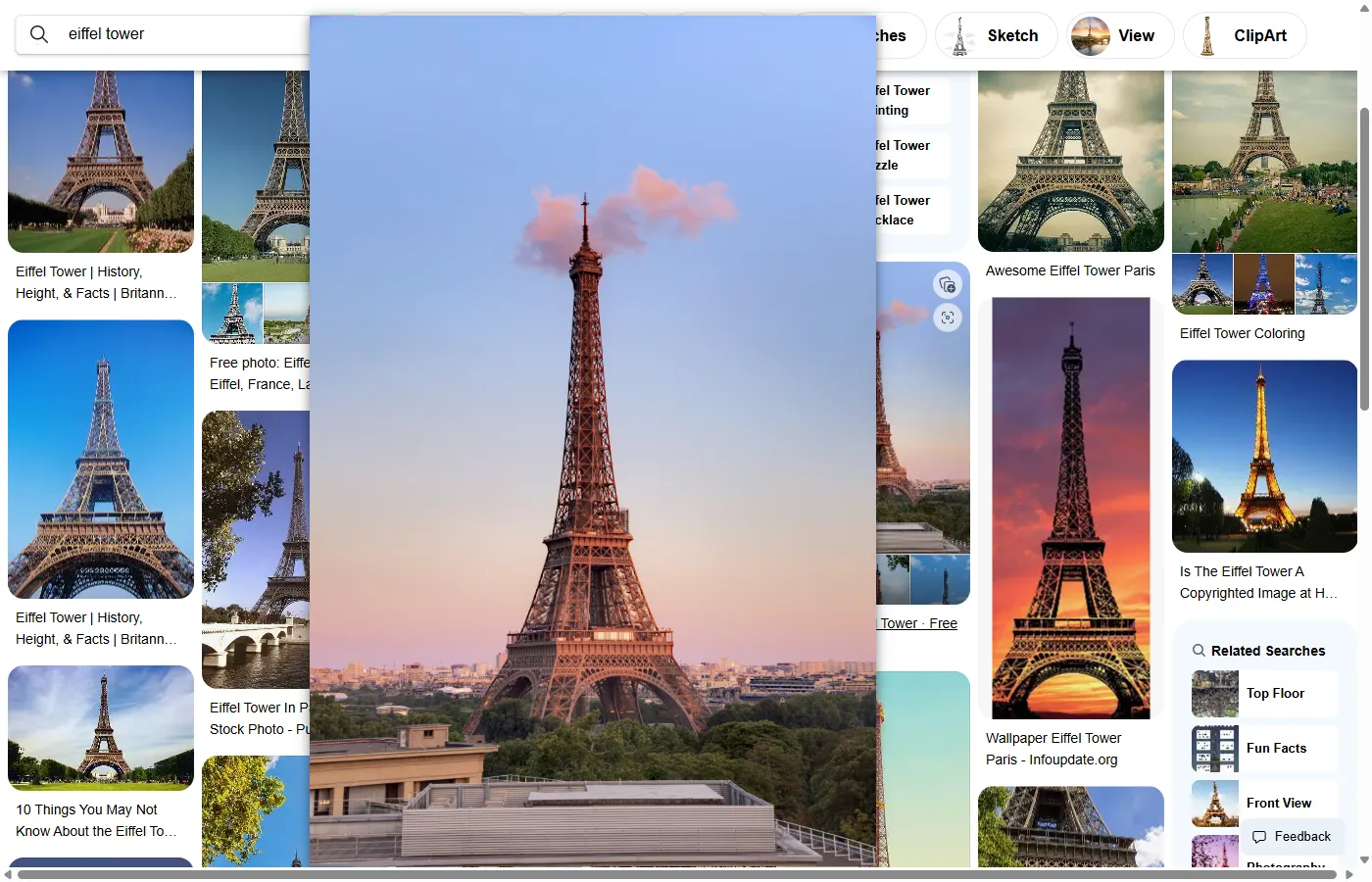
Task: Select the View filter chip
Action: pos(1120,36)
